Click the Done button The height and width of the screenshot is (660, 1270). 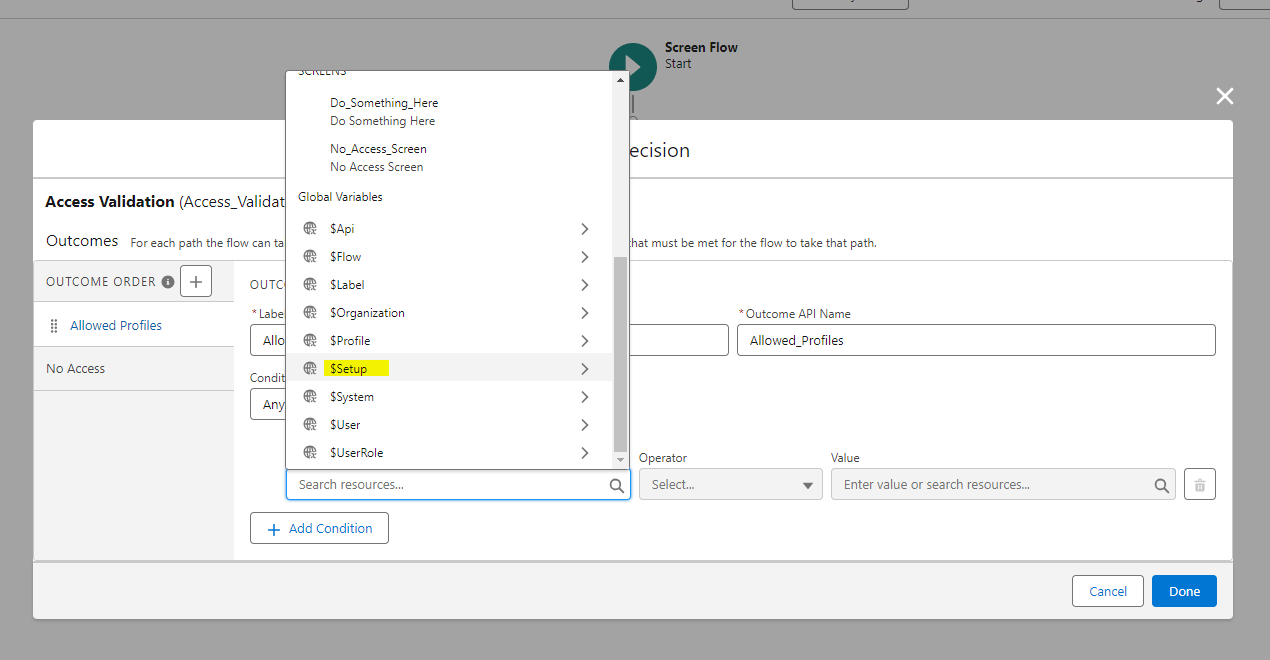[x=1183, y=591]
